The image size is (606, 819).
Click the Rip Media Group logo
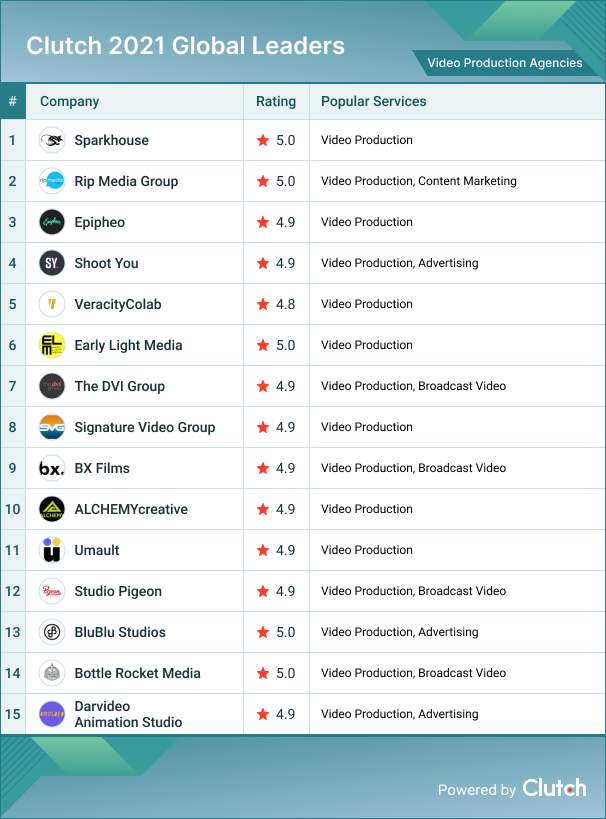pyautogui.click(x=52, y=181)
